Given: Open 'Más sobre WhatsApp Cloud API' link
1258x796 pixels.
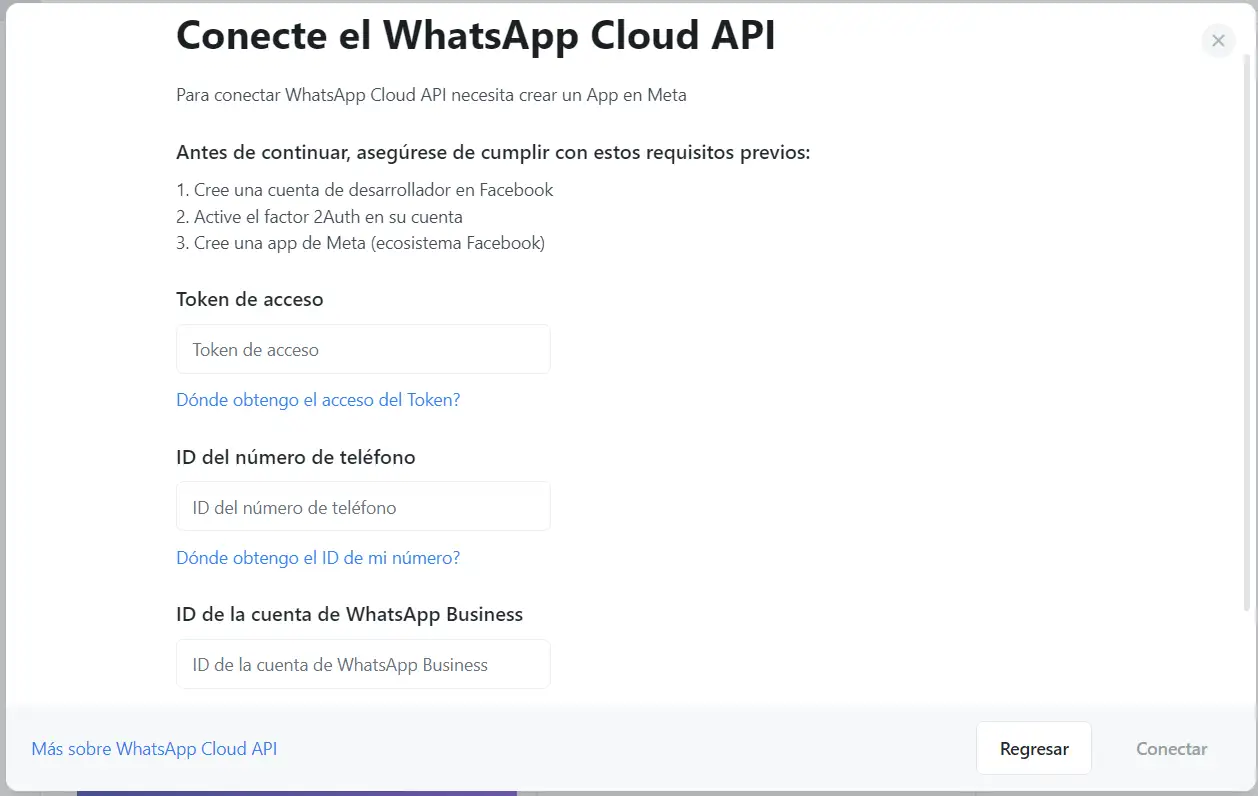Looking at the screenshot, I should [x=154, y=749].
